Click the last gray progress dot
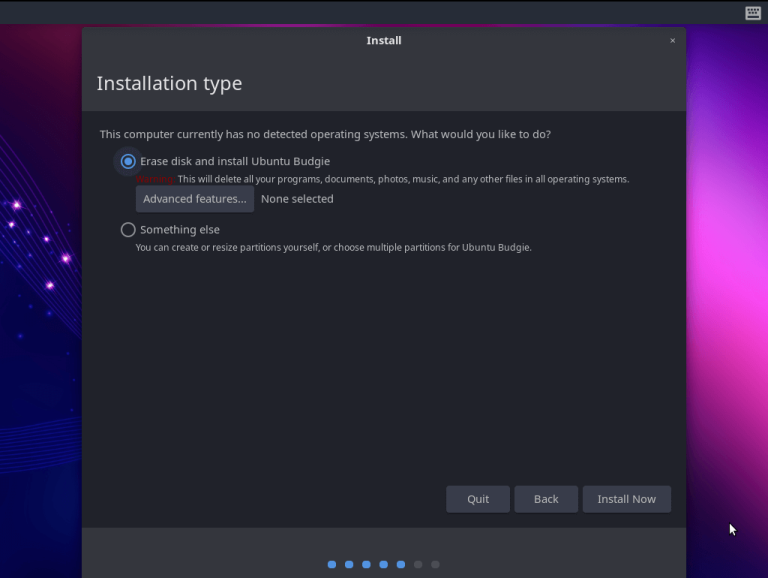This screenshot has width=768, height=578. click(435, 565)
